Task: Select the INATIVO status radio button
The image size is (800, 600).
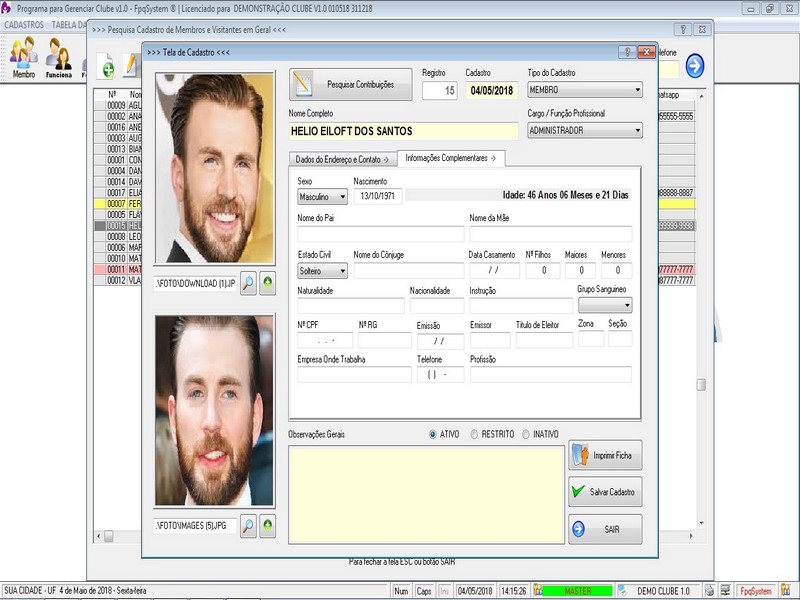Action: tap(526, 434)
